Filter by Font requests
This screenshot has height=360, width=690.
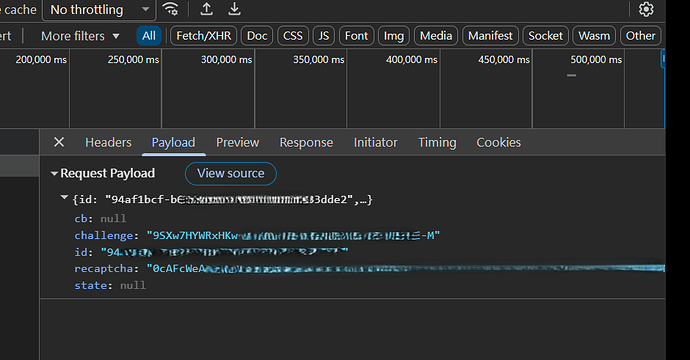point(356,36)
